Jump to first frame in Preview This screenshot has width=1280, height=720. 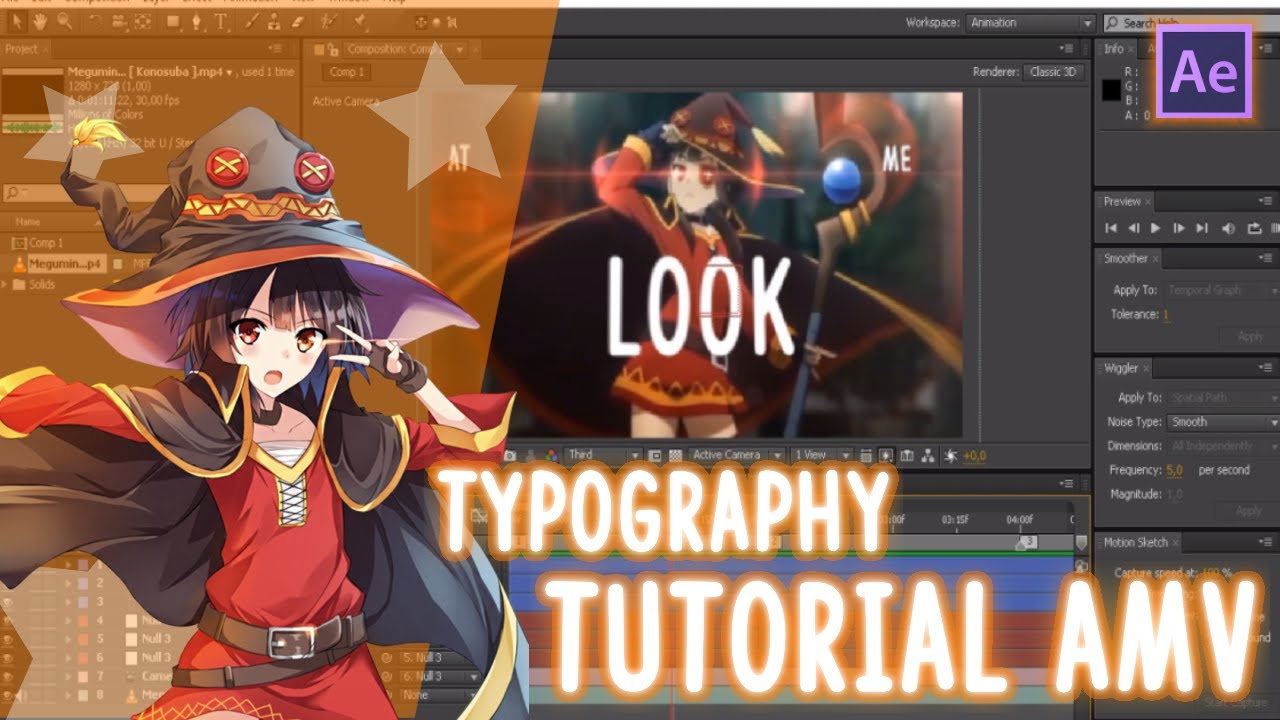pyautogui.click(x=1111, y=229)
